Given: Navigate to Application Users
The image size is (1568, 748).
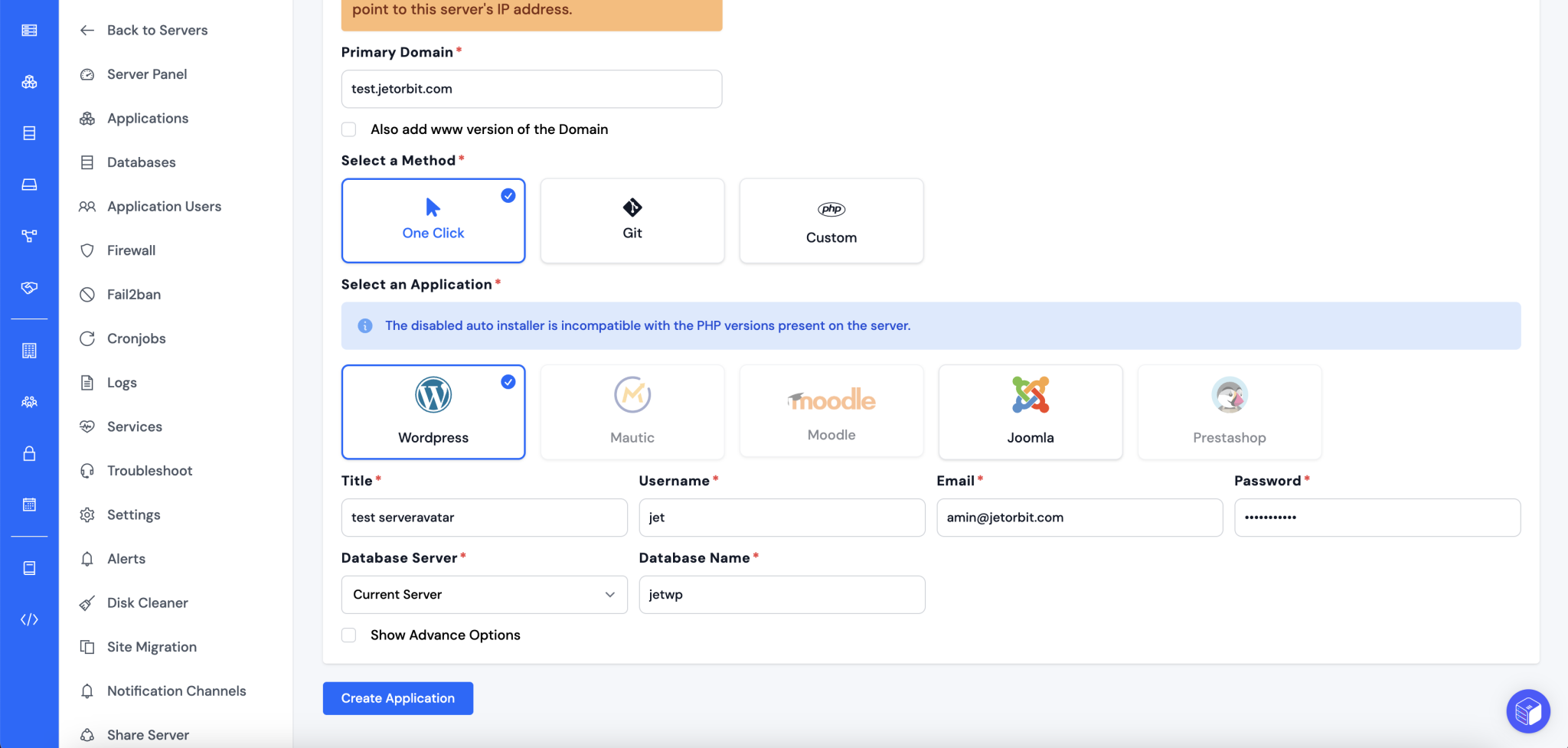Looking at the screenshot, I should [x=163, y=206].
